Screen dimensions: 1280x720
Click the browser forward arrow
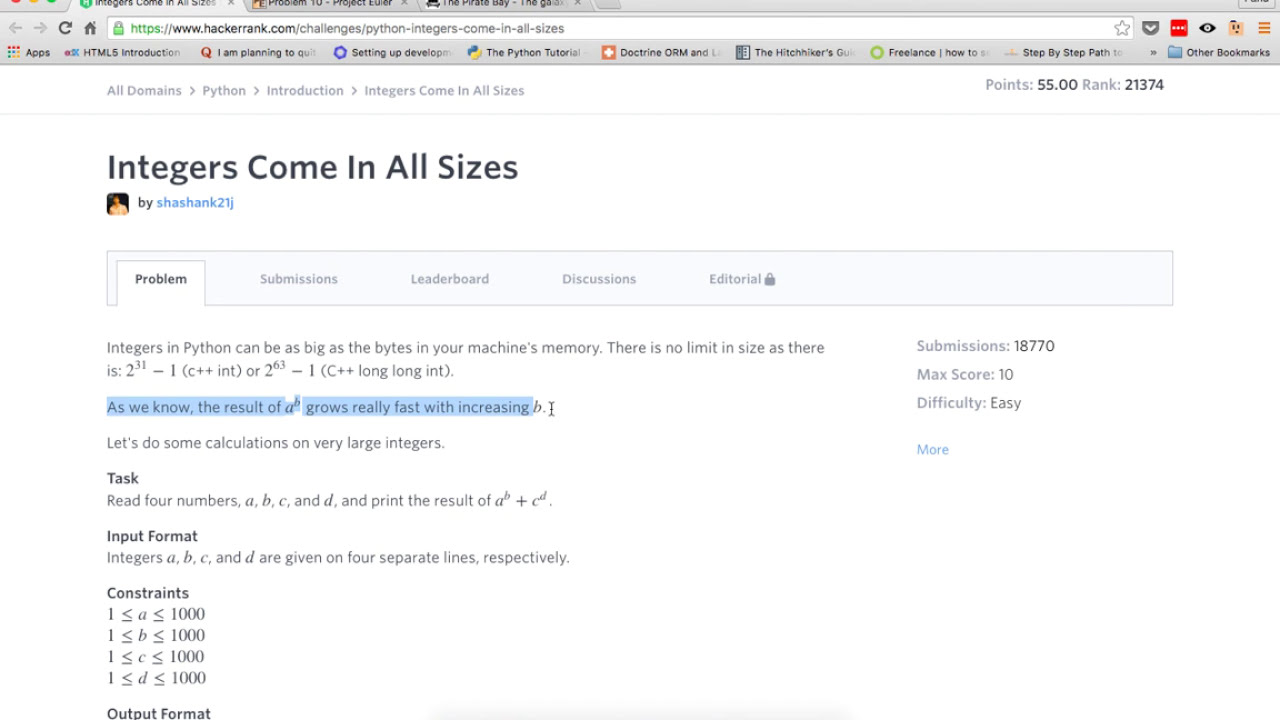pos(40,28)
